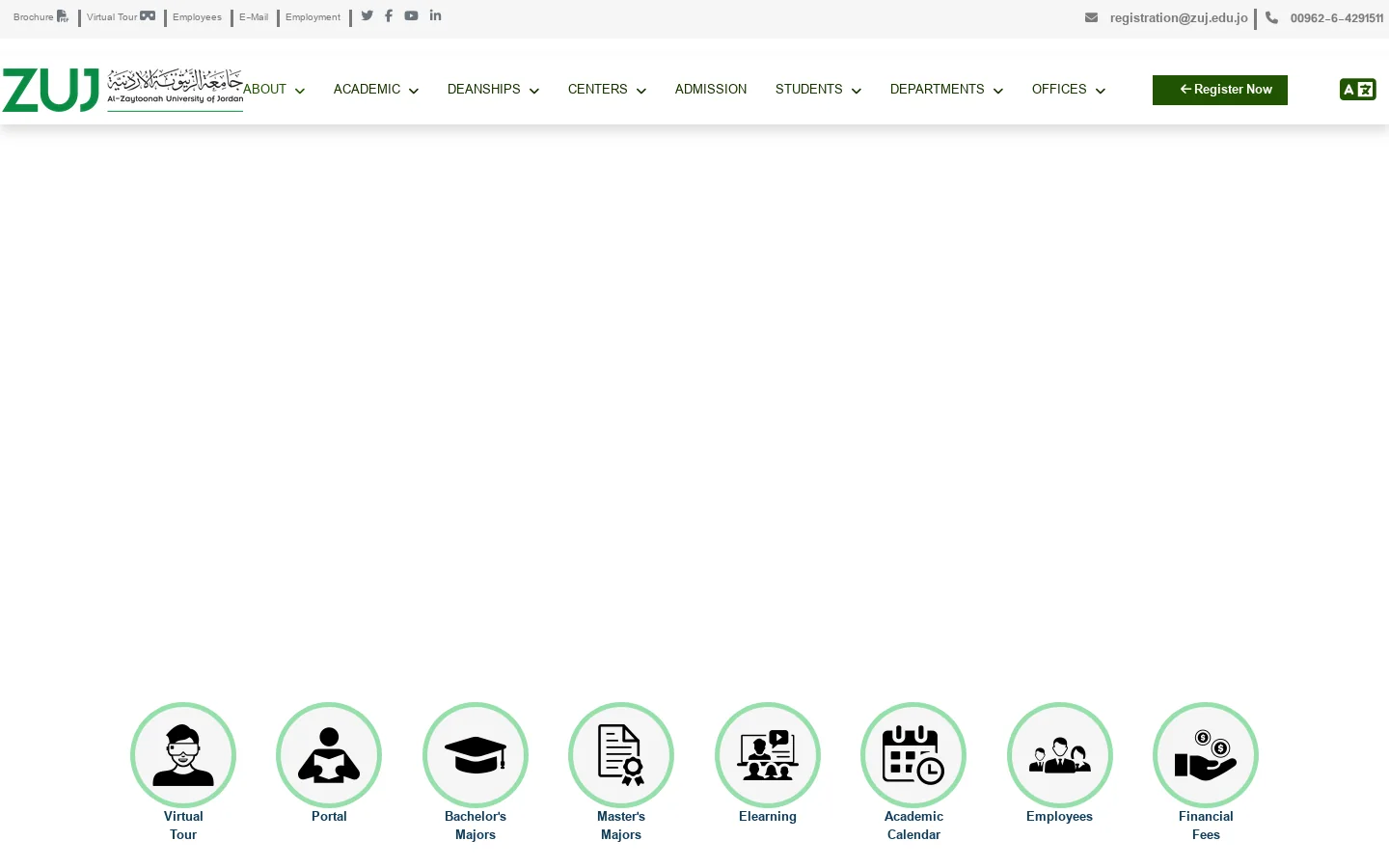
Task: Open the Elearning icon
Action: point(768,755)
